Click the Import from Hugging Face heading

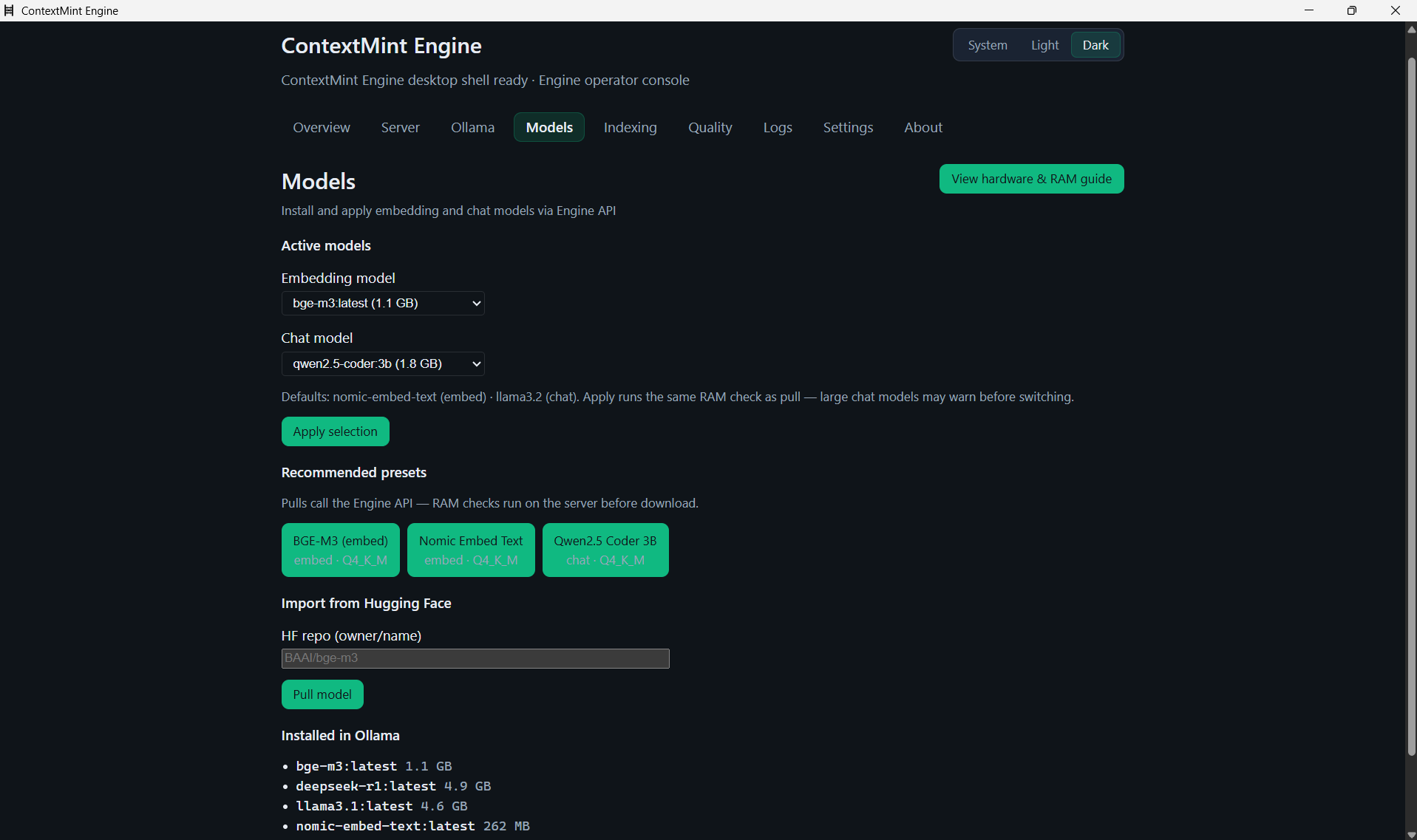pos(366,603)
